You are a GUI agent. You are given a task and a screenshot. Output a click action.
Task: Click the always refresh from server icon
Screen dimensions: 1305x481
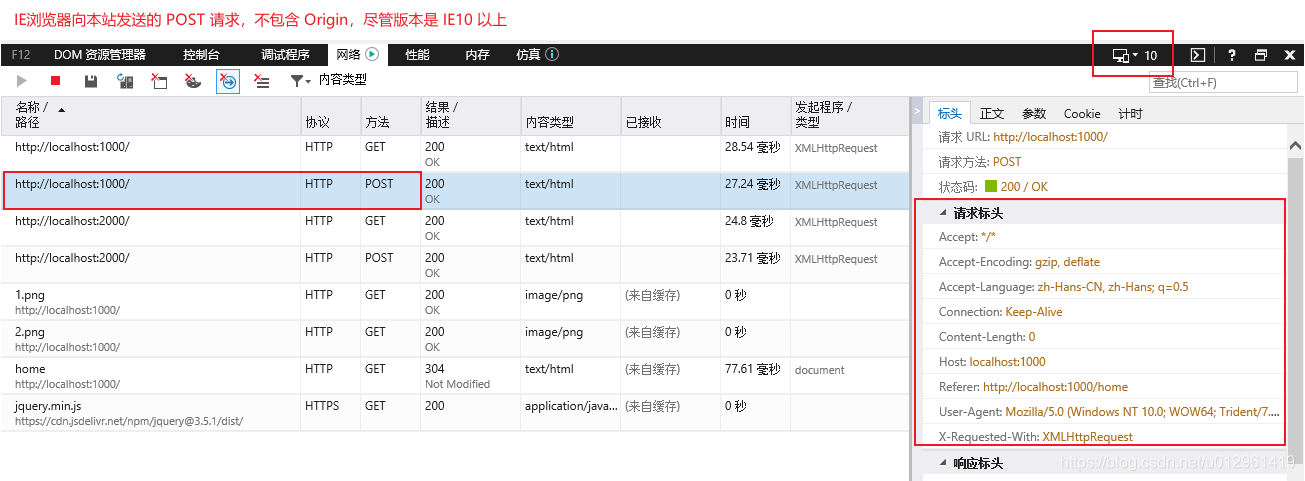click(x=125, y=81)
